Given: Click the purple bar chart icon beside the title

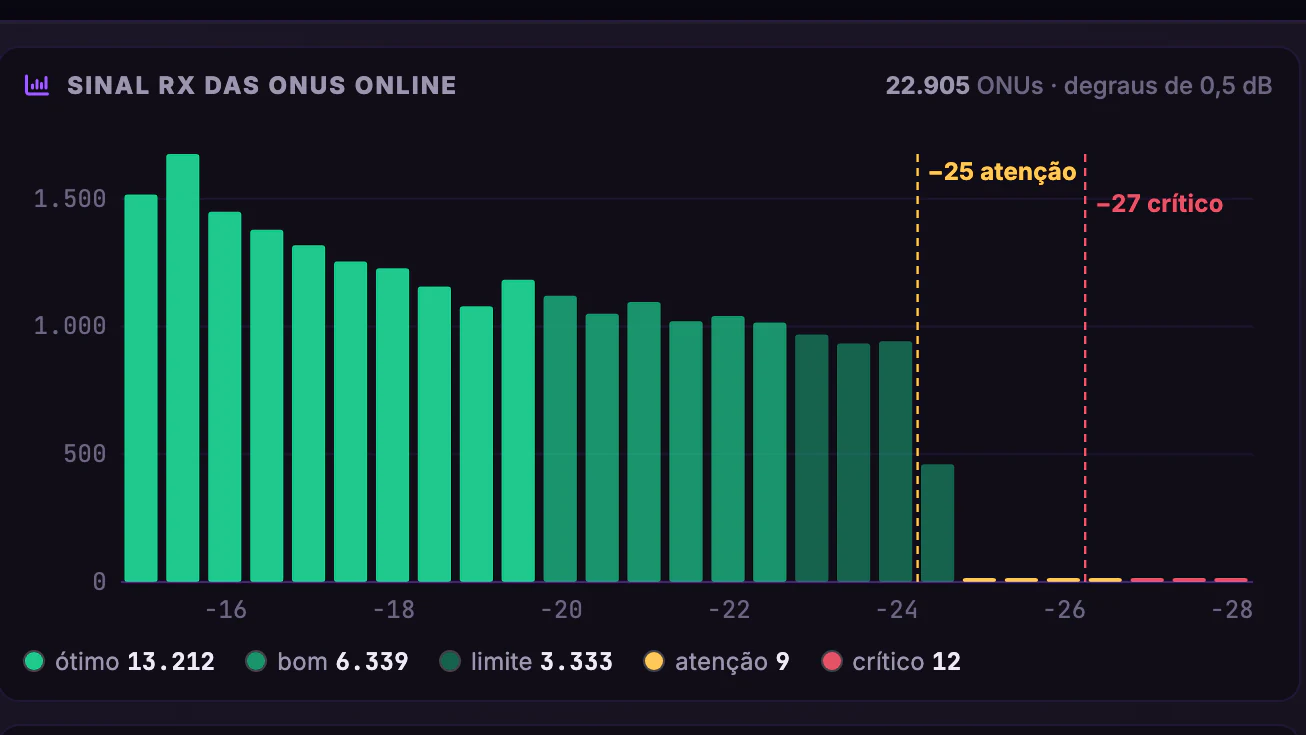Looking at the screenshot, I should tap(37, 86).
